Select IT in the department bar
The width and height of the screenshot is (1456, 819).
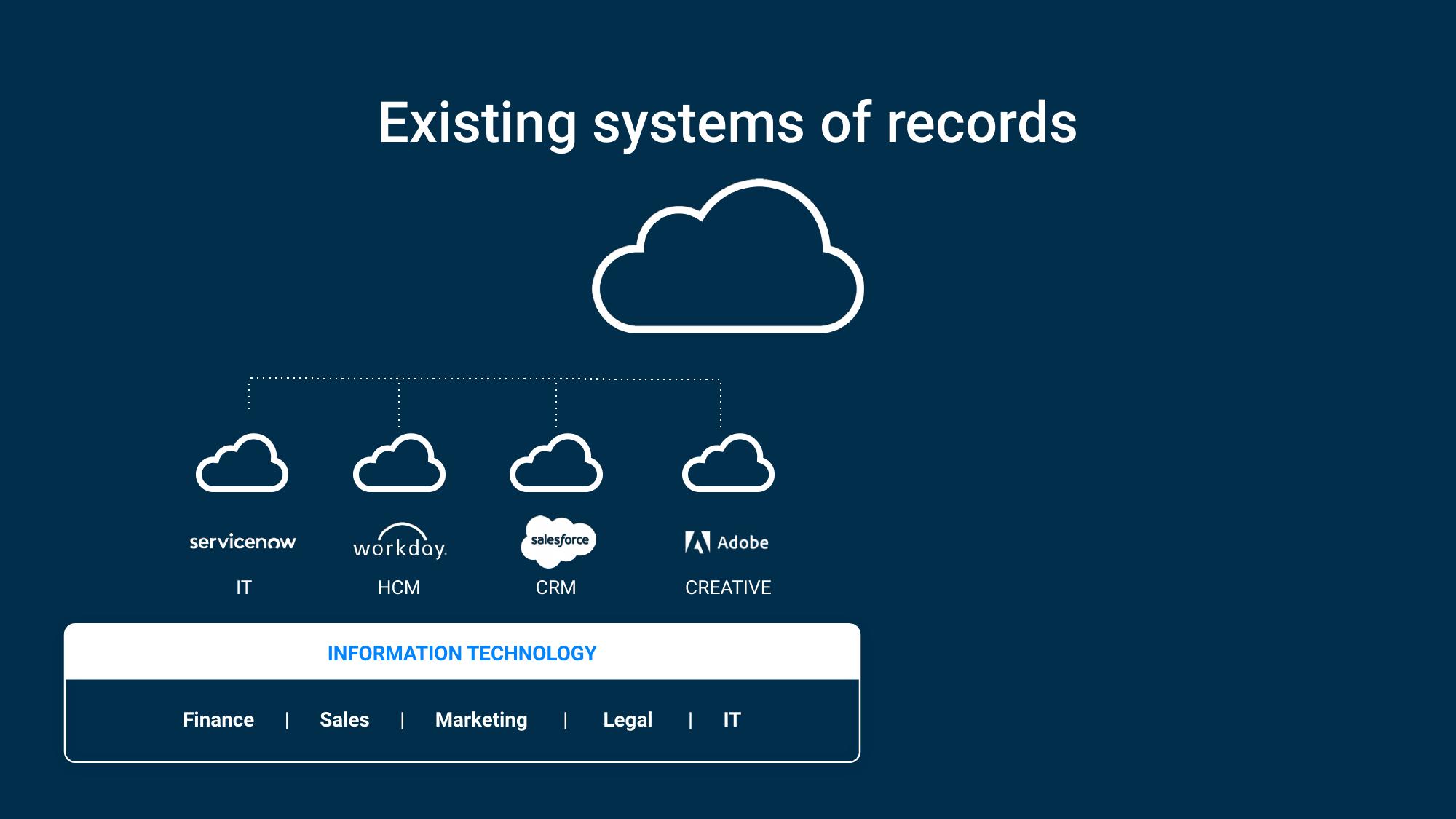[x=732, y=719]
